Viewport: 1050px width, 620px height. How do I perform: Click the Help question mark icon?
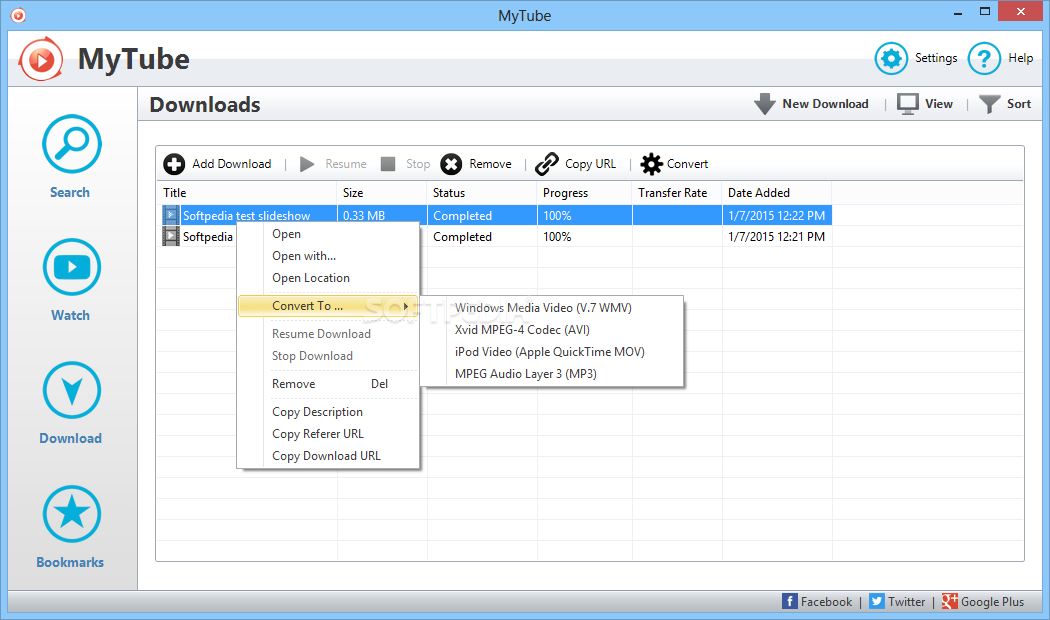click(984, 59)
